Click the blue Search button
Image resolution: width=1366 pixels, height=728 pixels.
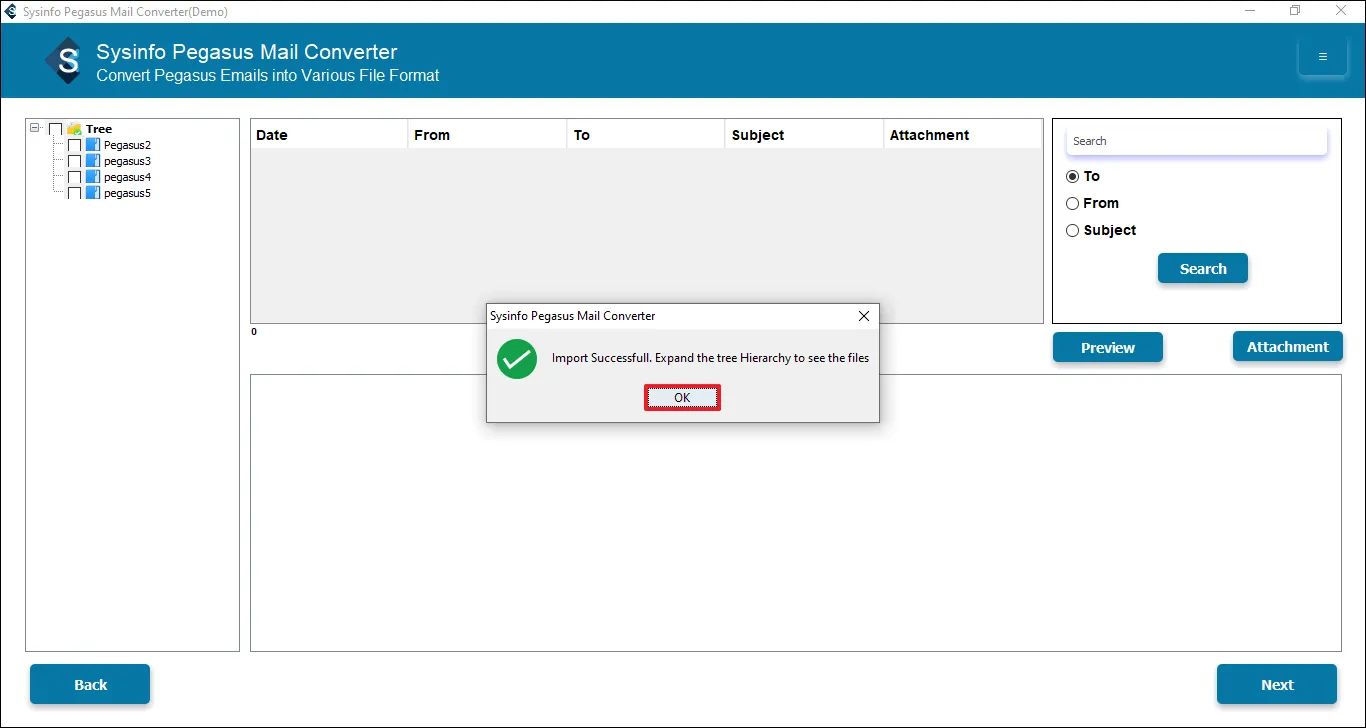(x=1203, y=268)
